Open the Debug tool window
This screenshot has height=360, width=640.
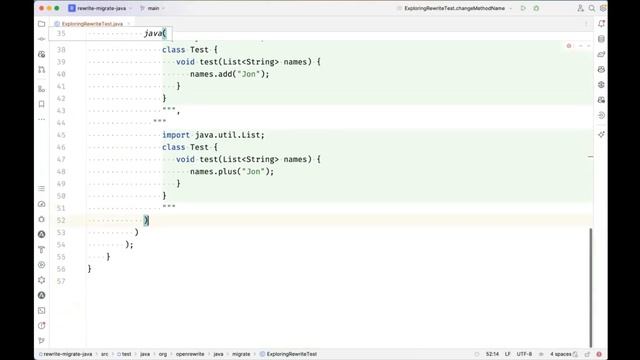tap(42, 219)
